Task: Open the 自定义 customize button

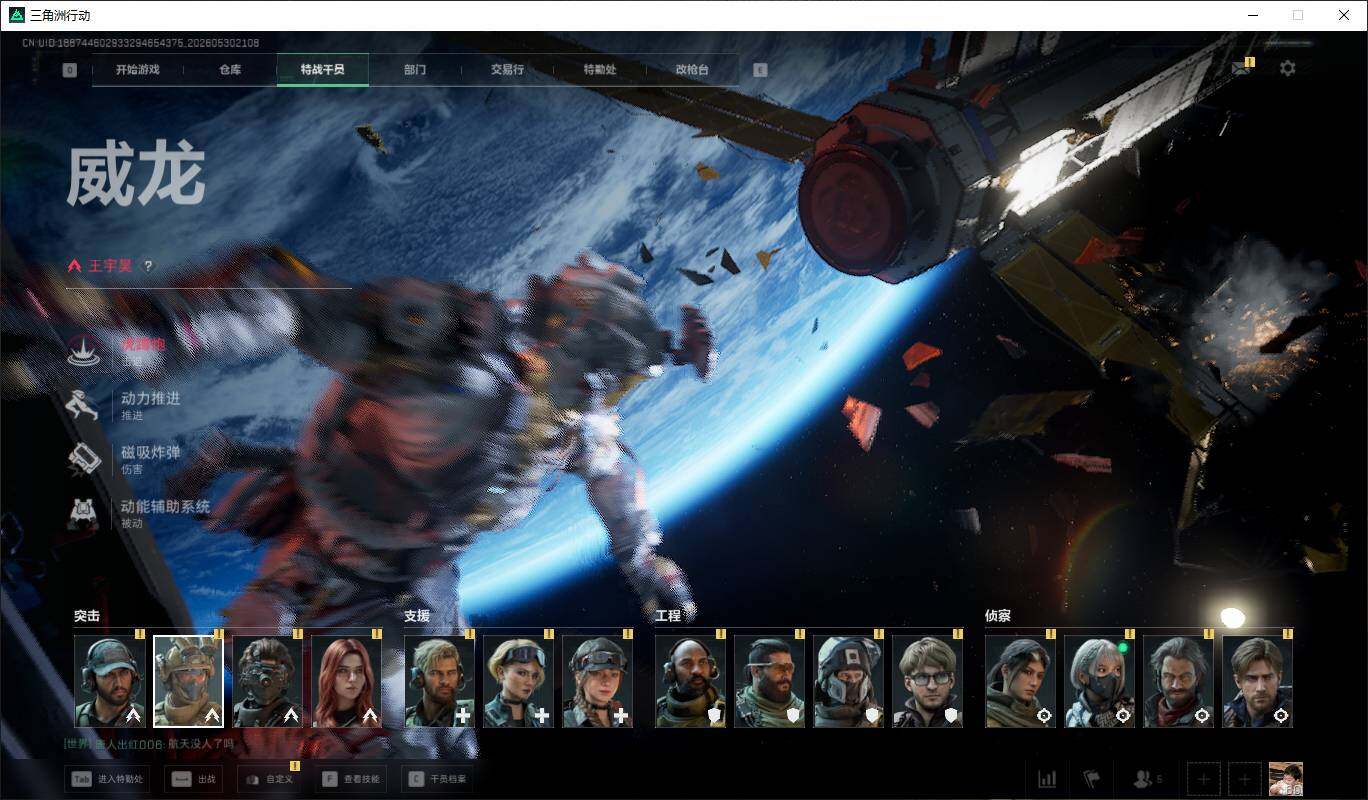Action: click(x=269, y=779)
